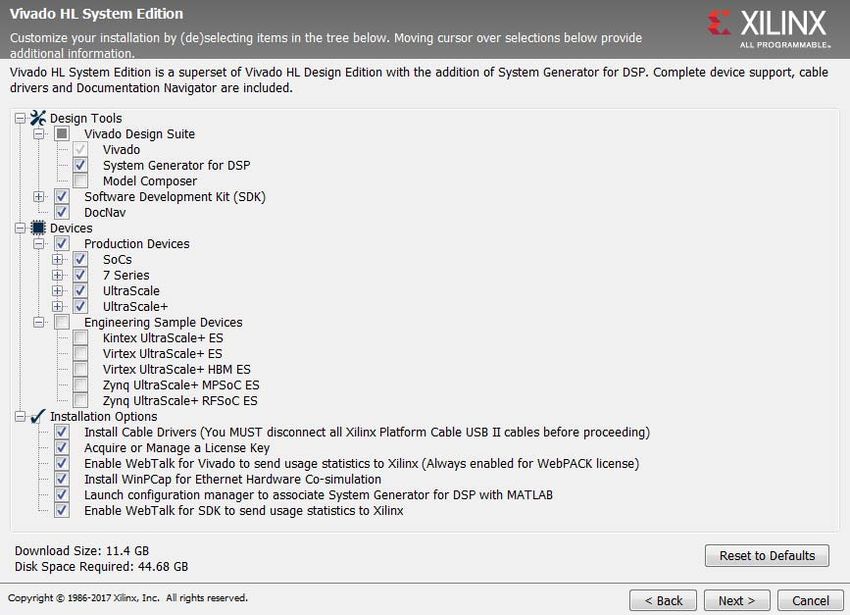850x615 pixels.
Task: Select the Devices label
Action: pos(71,228)
